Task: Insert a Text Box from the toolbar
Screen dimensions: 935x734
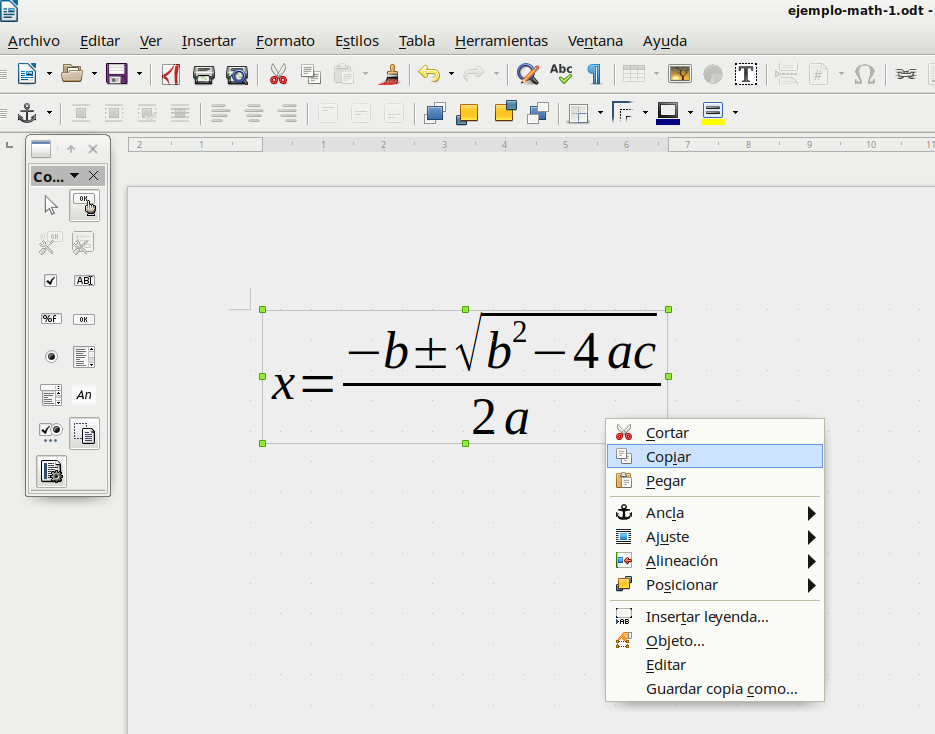Action: coord(745,74)
